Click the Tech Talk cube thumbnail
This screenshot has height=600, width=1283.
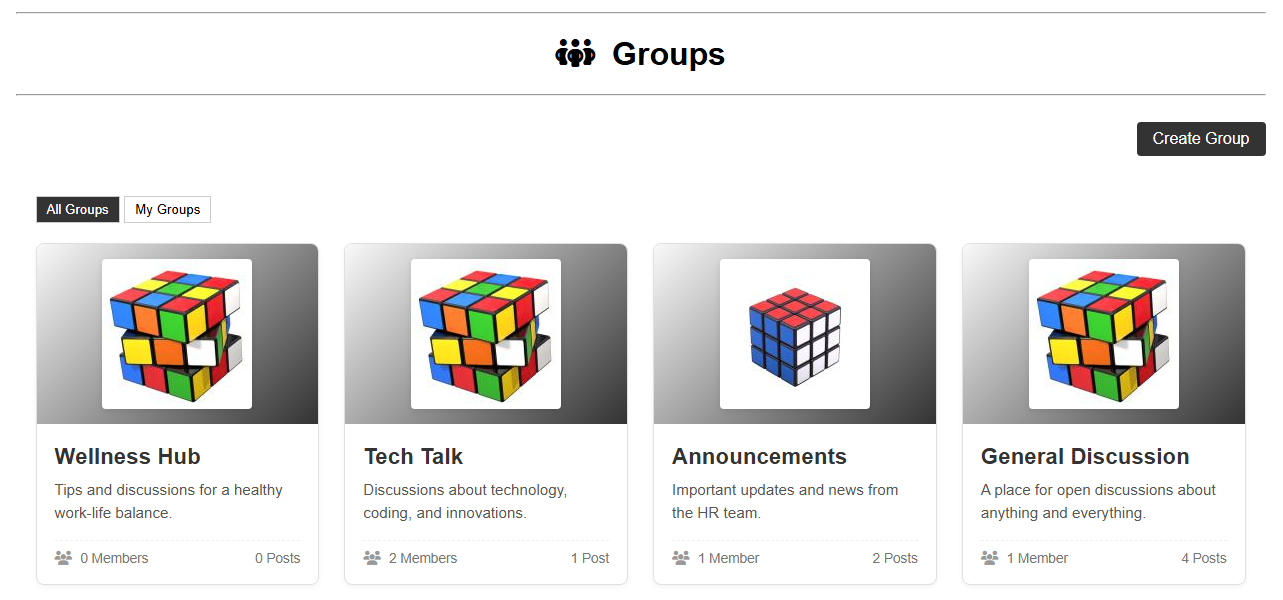(485, 334)
